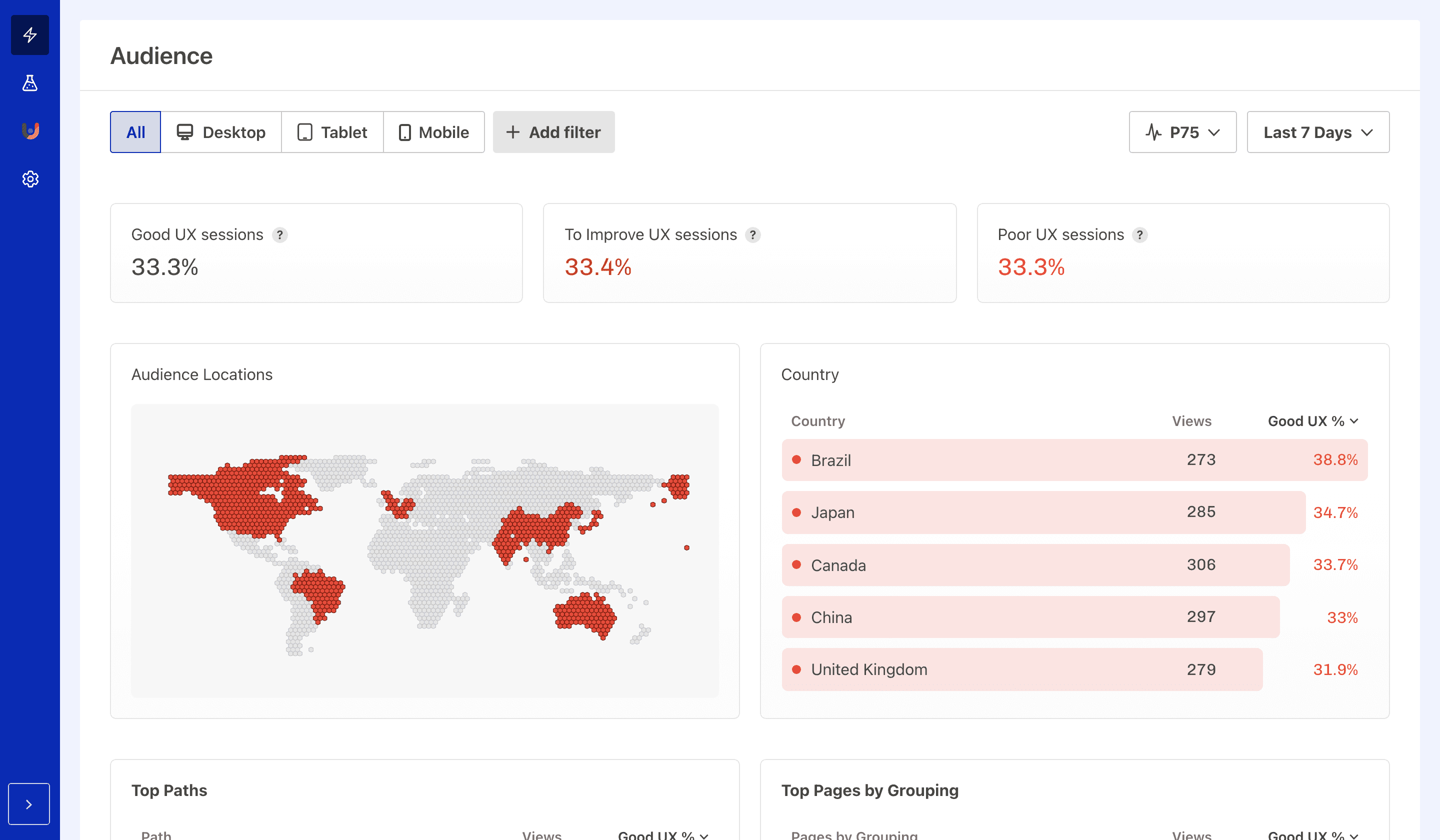Expand the sidebar with the arrow button
Image resolution: width=1440 pixels, height=840 pixels.
pos(28,803)
